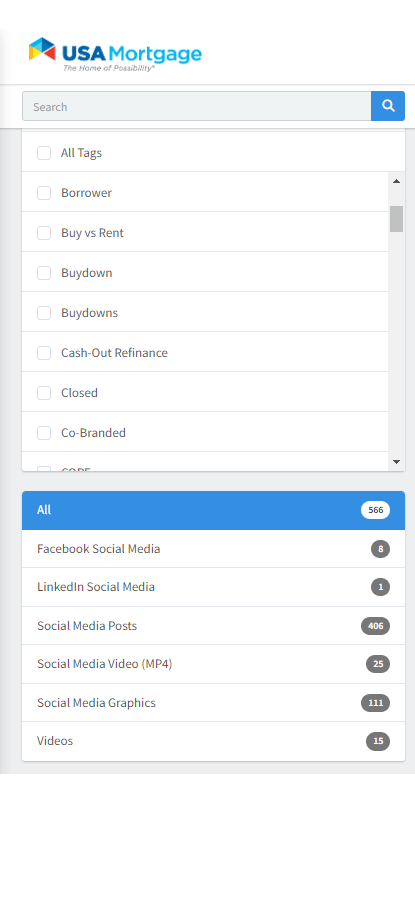The width and height of the screenshot is (415, 918).
Task: Click the magnifying glass search button
Action: point(387,106)
